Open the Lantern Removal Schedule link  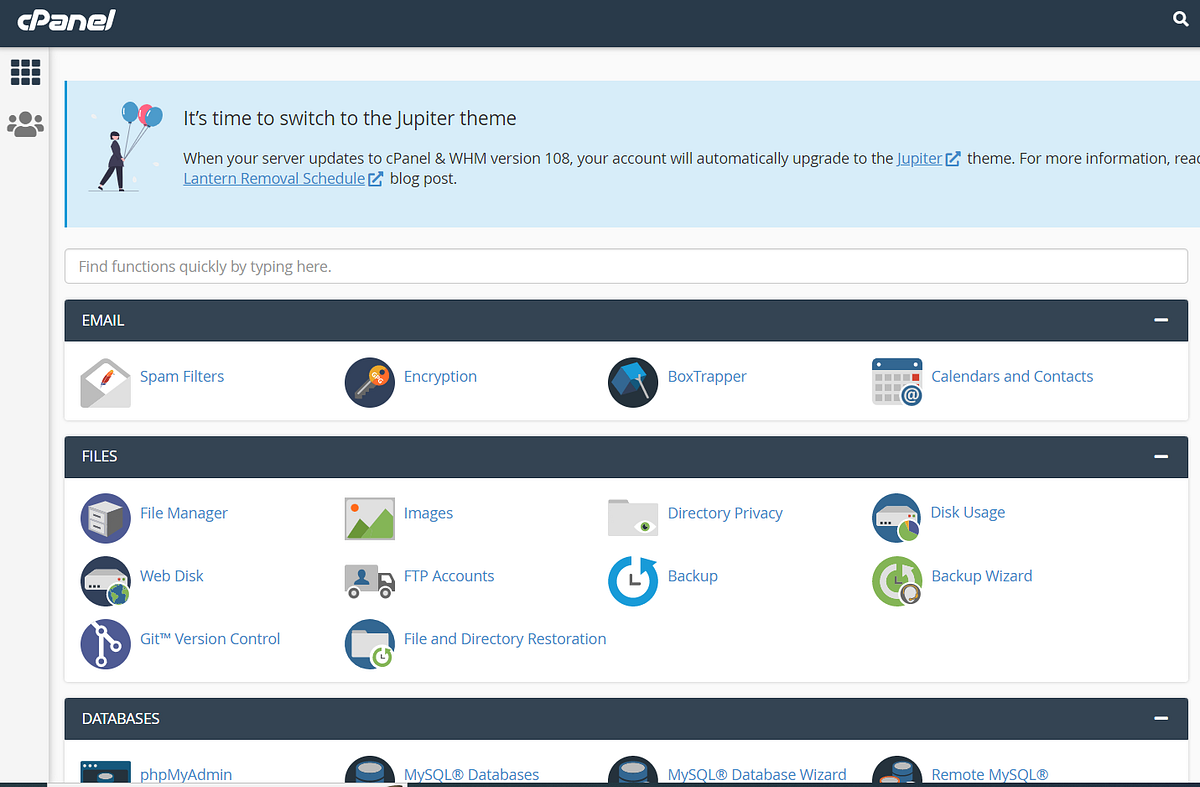[x=272, y=178]
